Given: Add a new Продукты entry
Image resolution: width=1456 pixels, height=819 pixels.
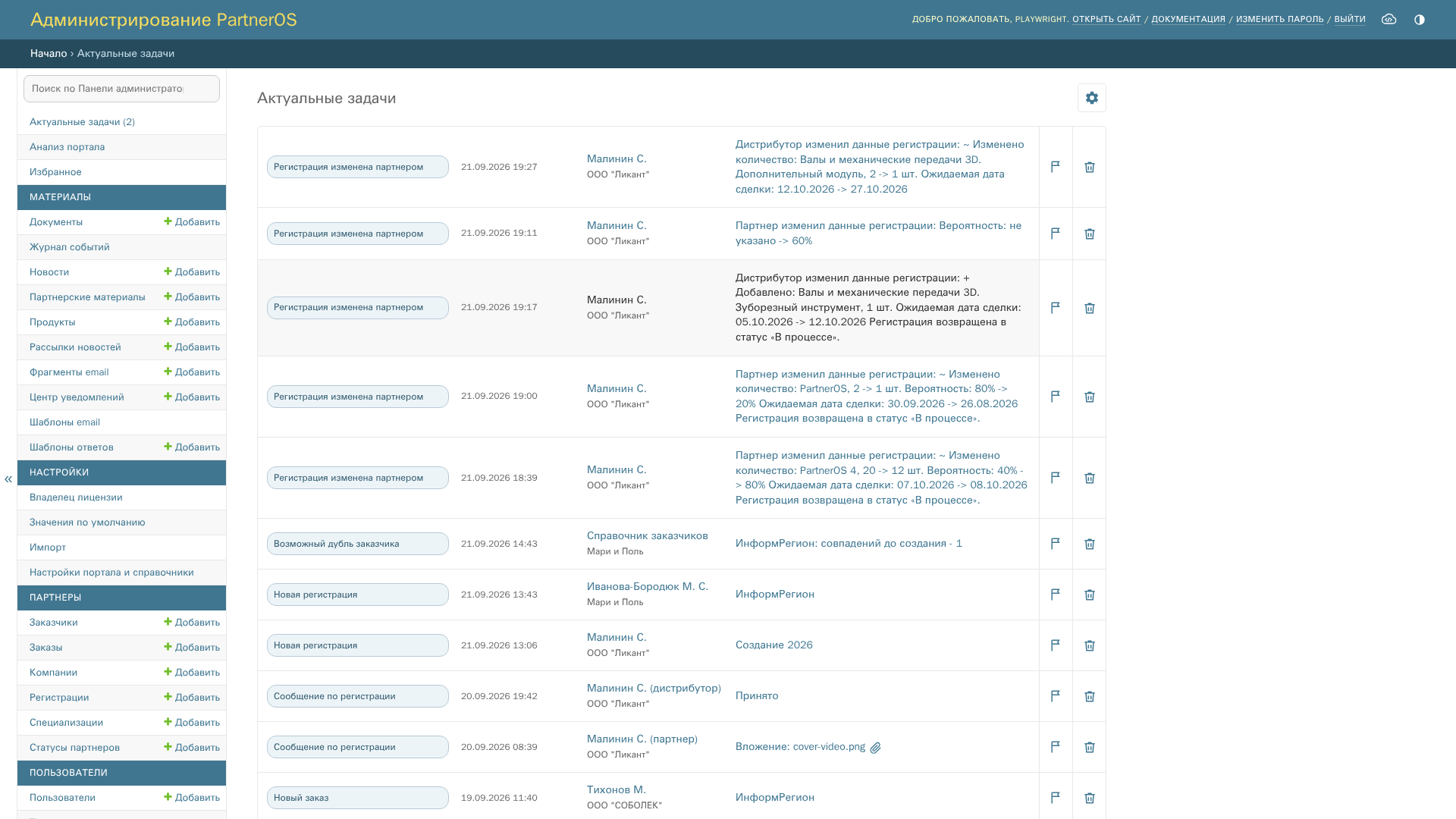Looking at the screenshot, I should click(x=192, y=322).
